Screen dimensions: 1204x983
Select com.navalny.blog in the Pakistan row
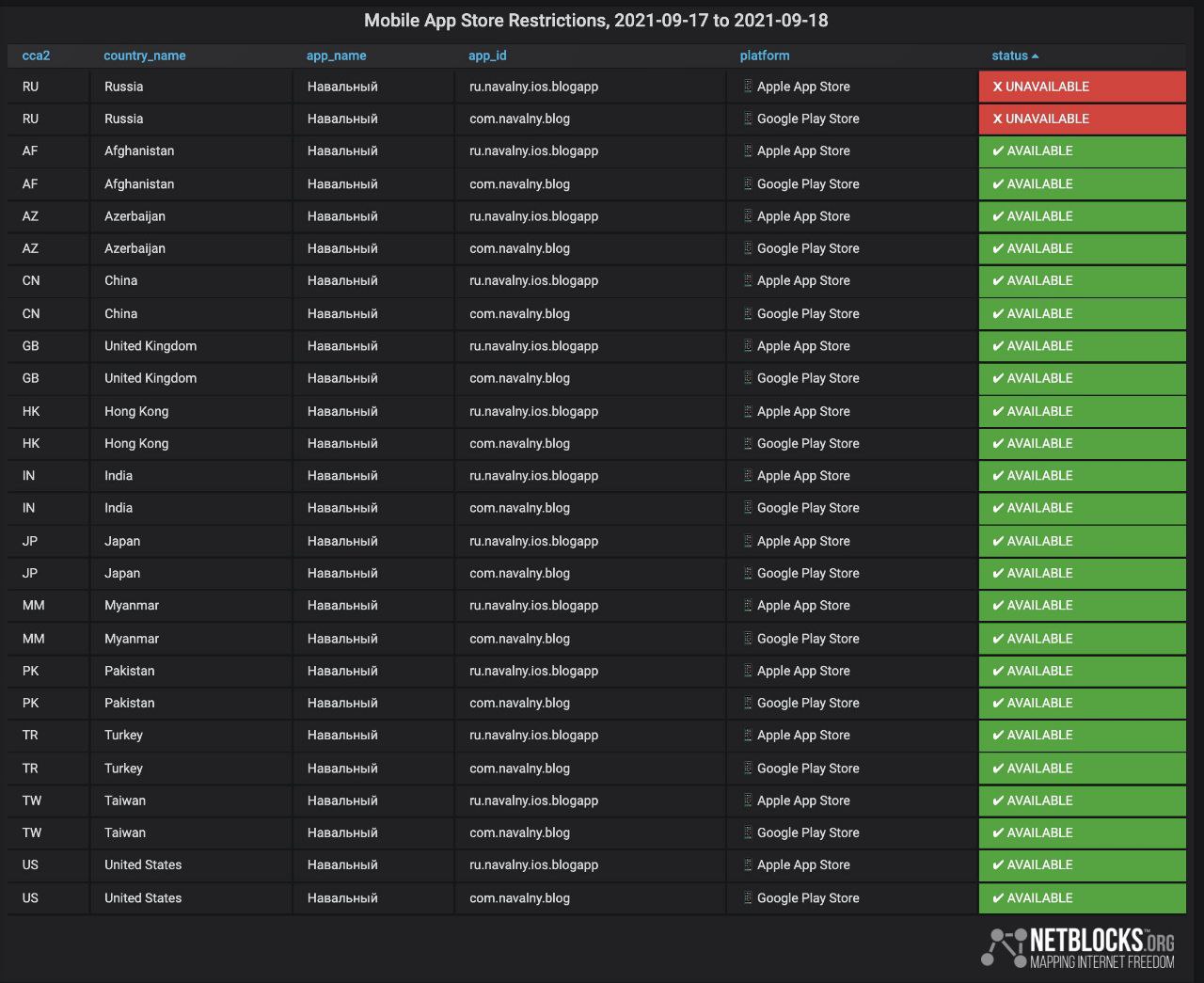[x=519, y=703]
